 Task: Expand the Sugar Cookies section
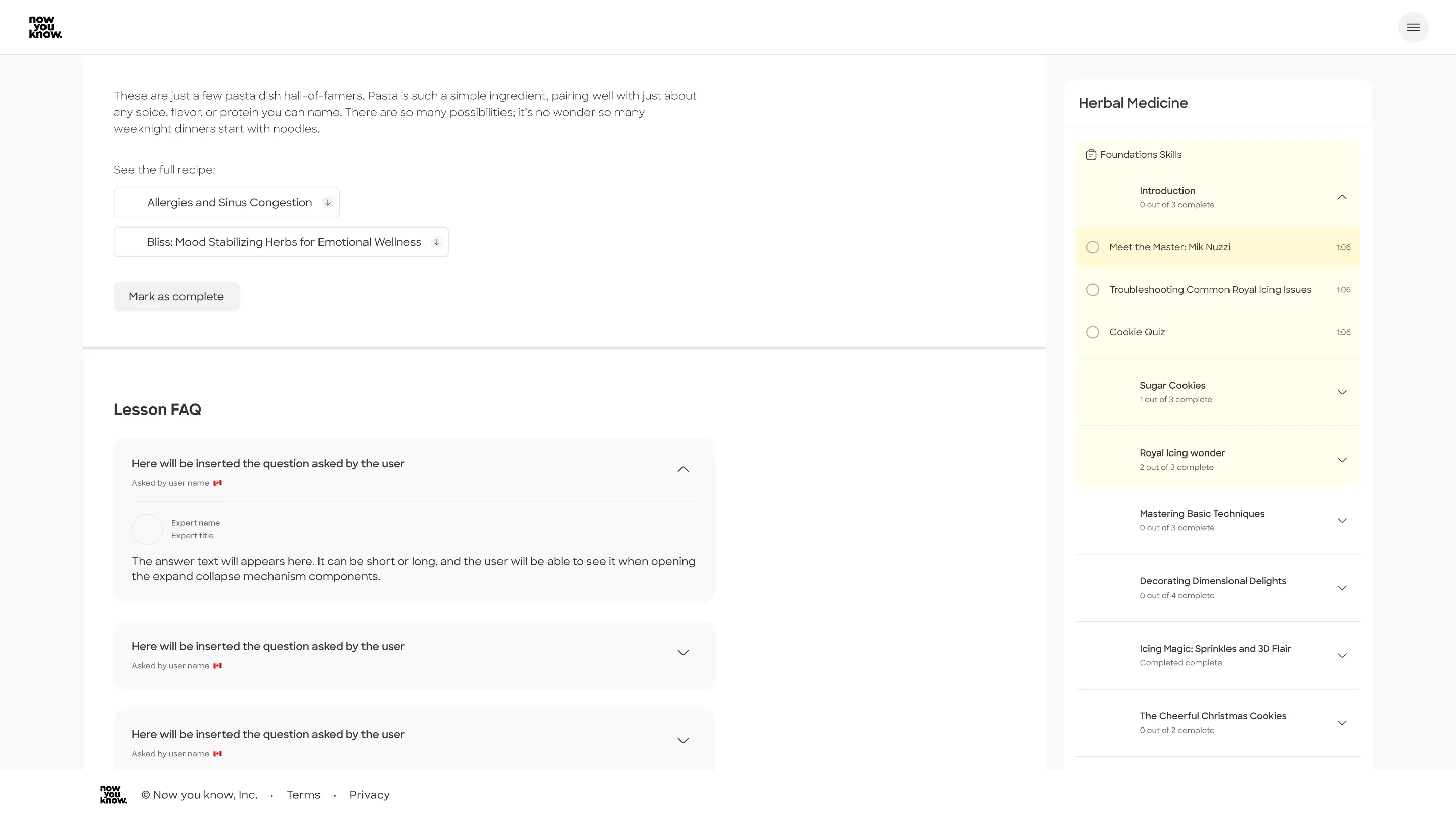tap(1342, 392)
